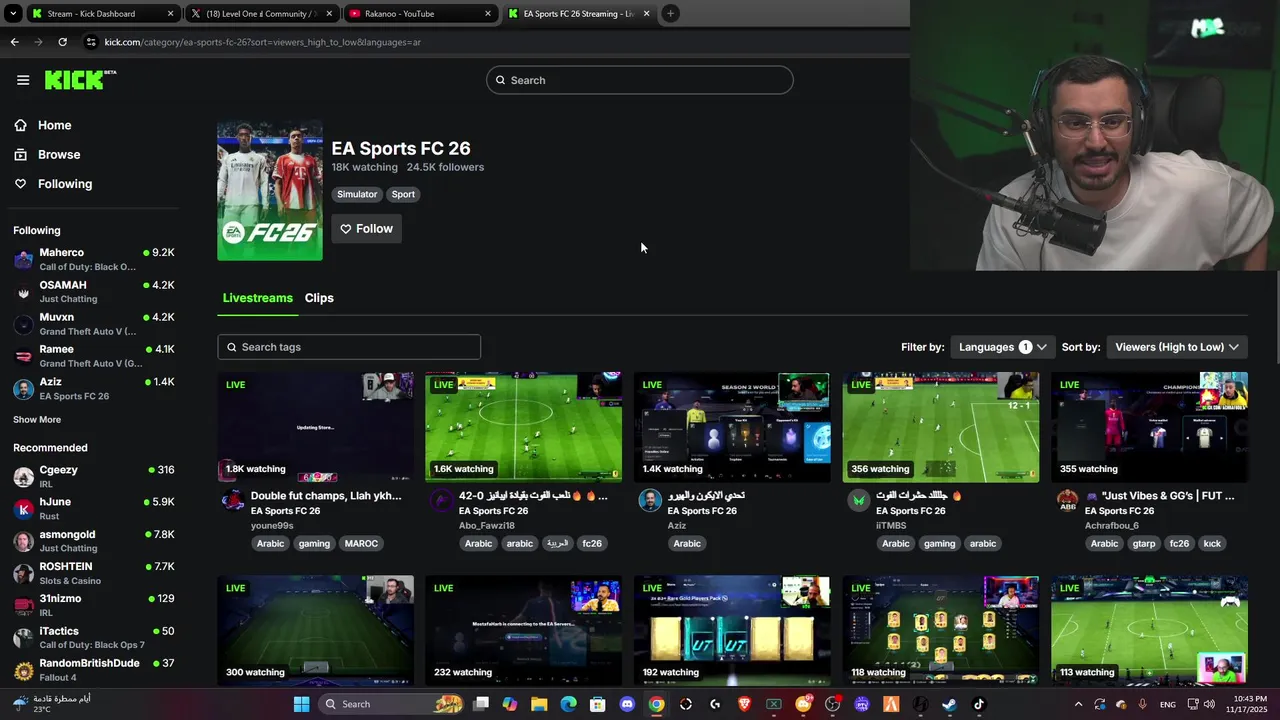This screenshot has height=720, width=1280.
Task: Open Cgeezy recommended channel
Action: click(x=94, y=476)
